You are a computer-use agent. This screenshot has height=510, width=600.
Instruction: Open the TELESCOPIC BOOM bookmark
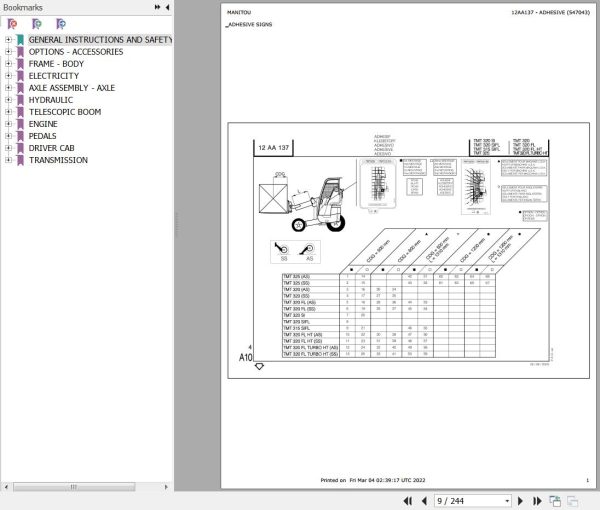[x=65, y=112]
